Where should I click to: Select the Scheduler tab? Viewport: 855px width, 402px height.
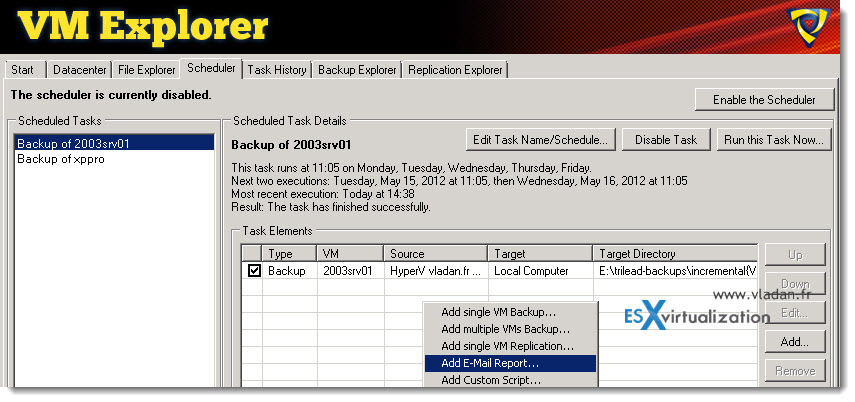(211, 68)
